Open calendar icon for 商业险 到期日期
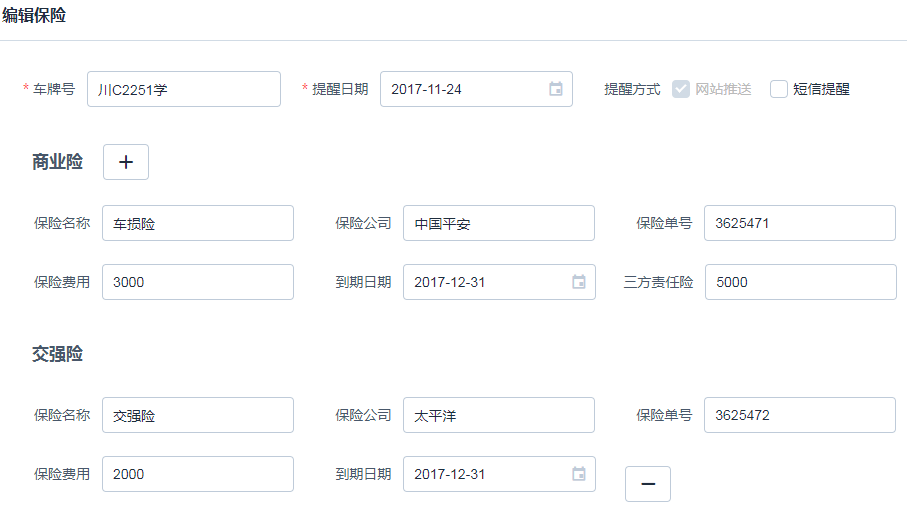This screenshot has height=511, width=907. point(579,282)
